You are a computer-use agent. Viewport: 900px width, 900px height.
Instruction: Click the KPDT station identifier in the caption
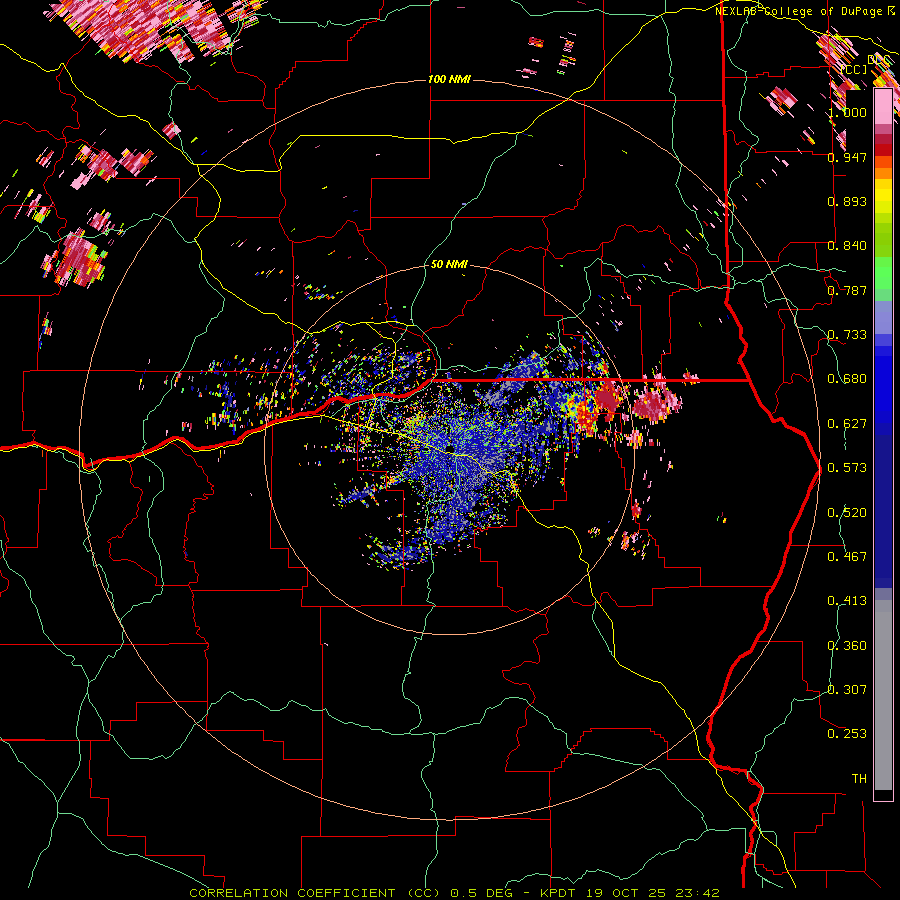[558, 893]
